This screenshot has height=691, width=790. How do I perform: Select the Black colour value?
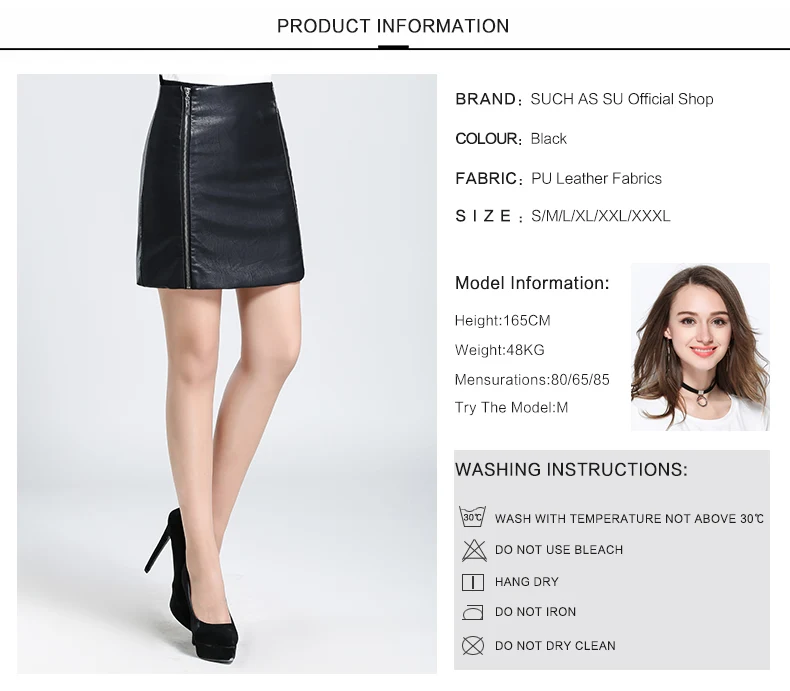click(x=548, y=139)
